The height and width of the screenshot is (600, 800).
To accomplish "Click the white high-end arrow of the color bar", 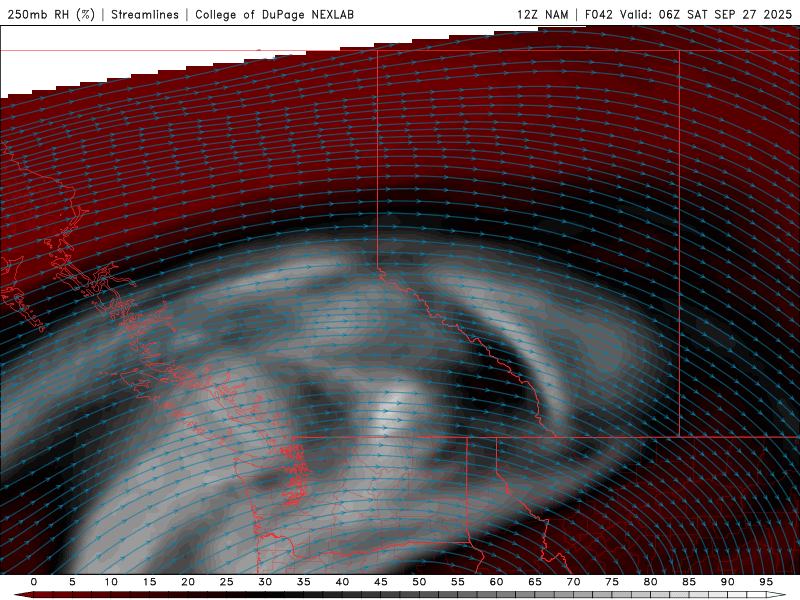I will (x=776, y=595).
